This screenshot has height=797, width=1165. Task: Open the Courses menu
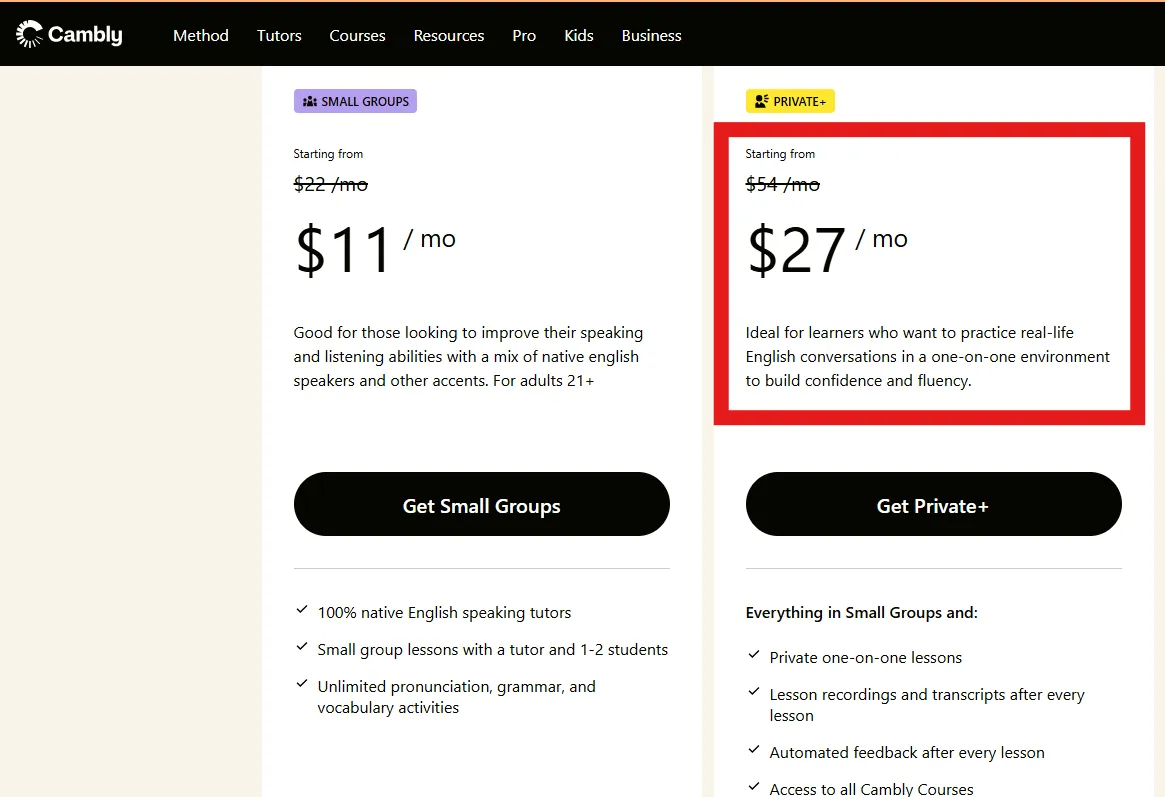(x=357, y=36)
